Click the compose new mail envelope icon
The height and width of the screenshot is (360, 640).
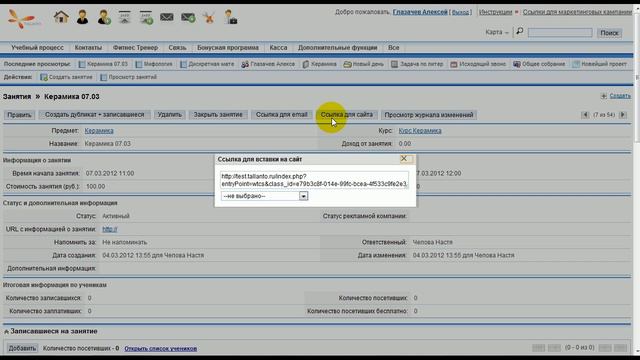188,18
